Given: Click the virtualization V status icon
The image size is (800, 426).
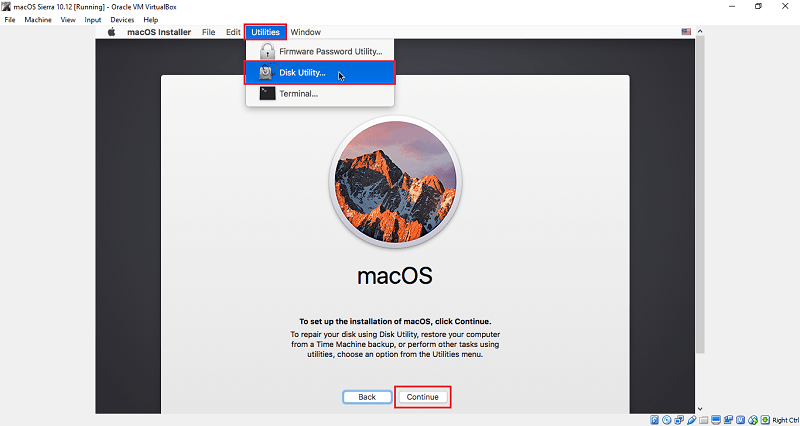Looking at the screenshot, I should [740, 420].
